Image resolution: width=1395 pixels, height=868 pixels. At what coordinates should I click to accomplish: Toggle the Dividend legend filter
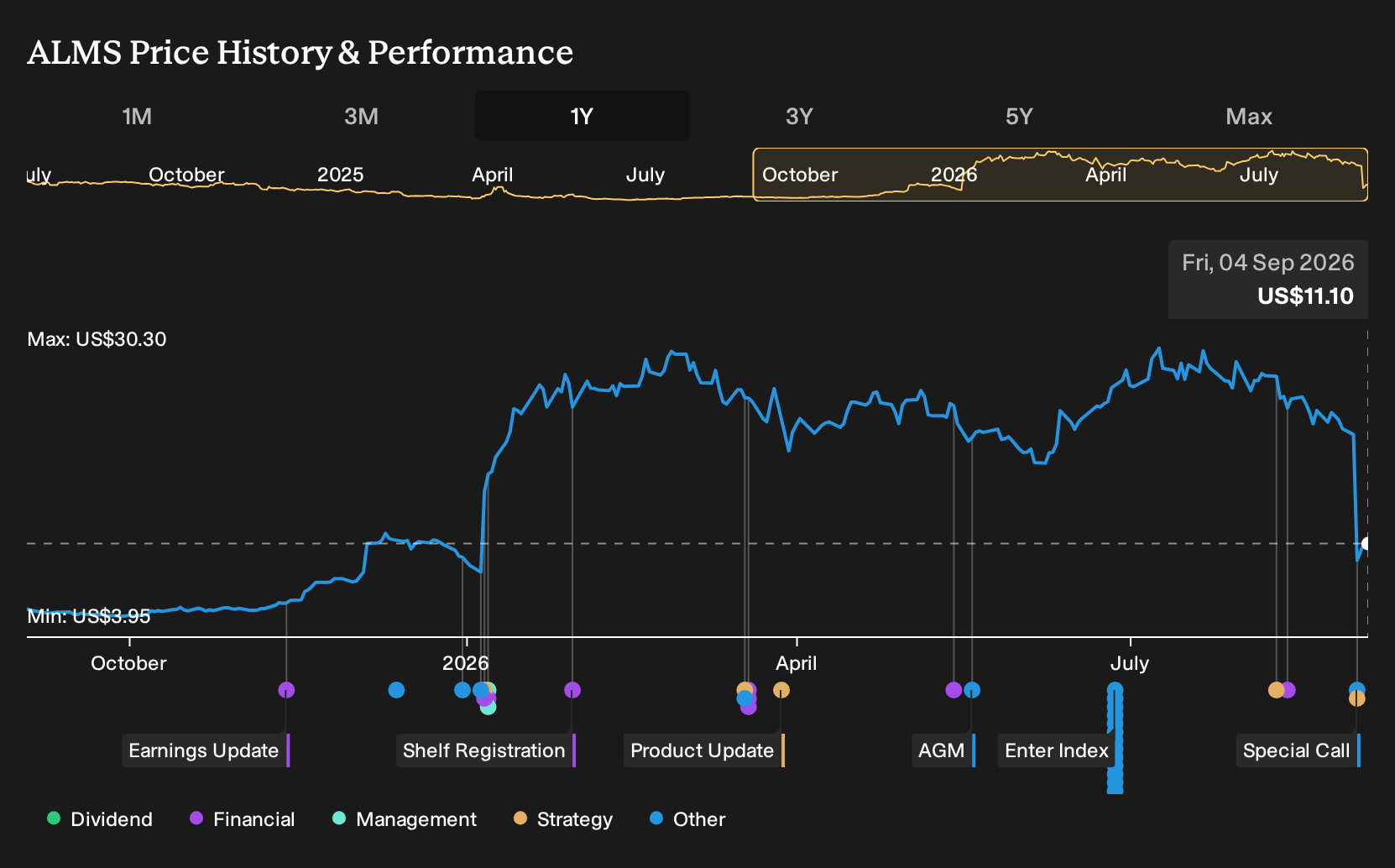(x=100, y=819)
